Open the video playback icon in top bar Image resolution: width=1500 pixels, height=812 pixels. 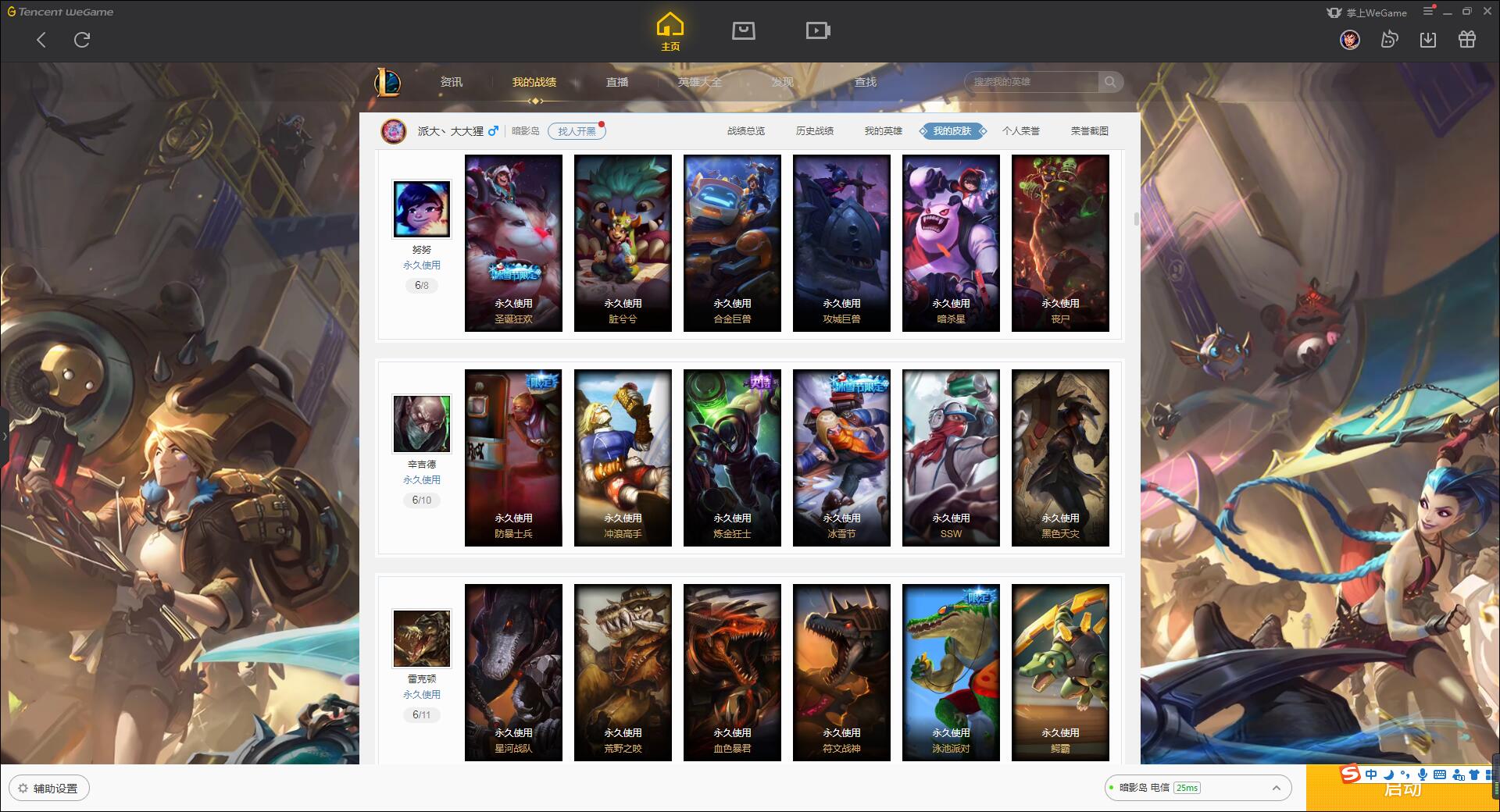click(x=817, y=31)
